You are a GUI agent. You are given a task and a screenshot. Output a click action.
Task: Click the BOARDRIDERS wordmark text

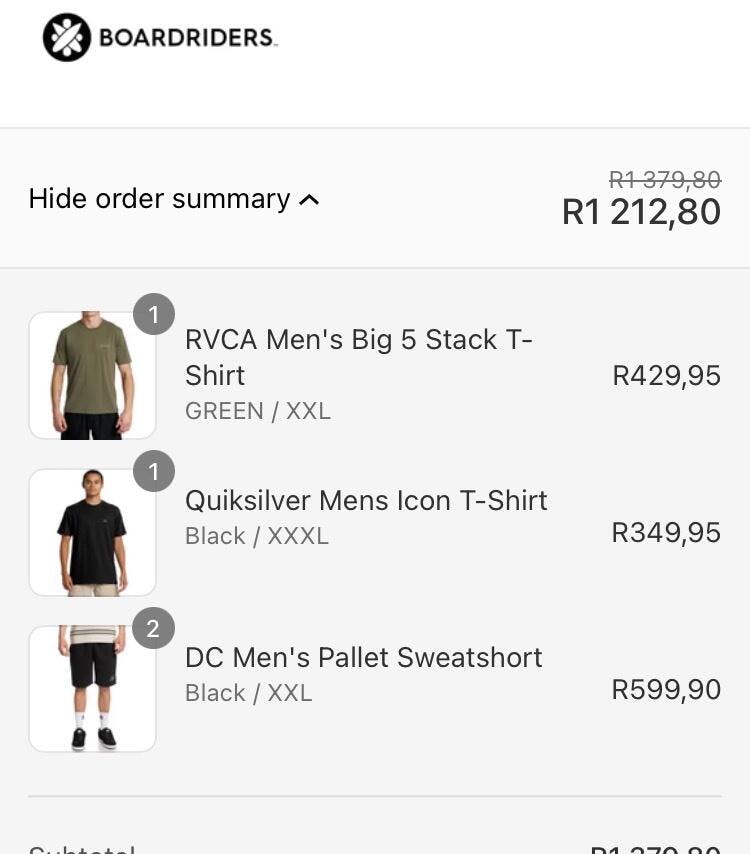[x=187, y=39]
